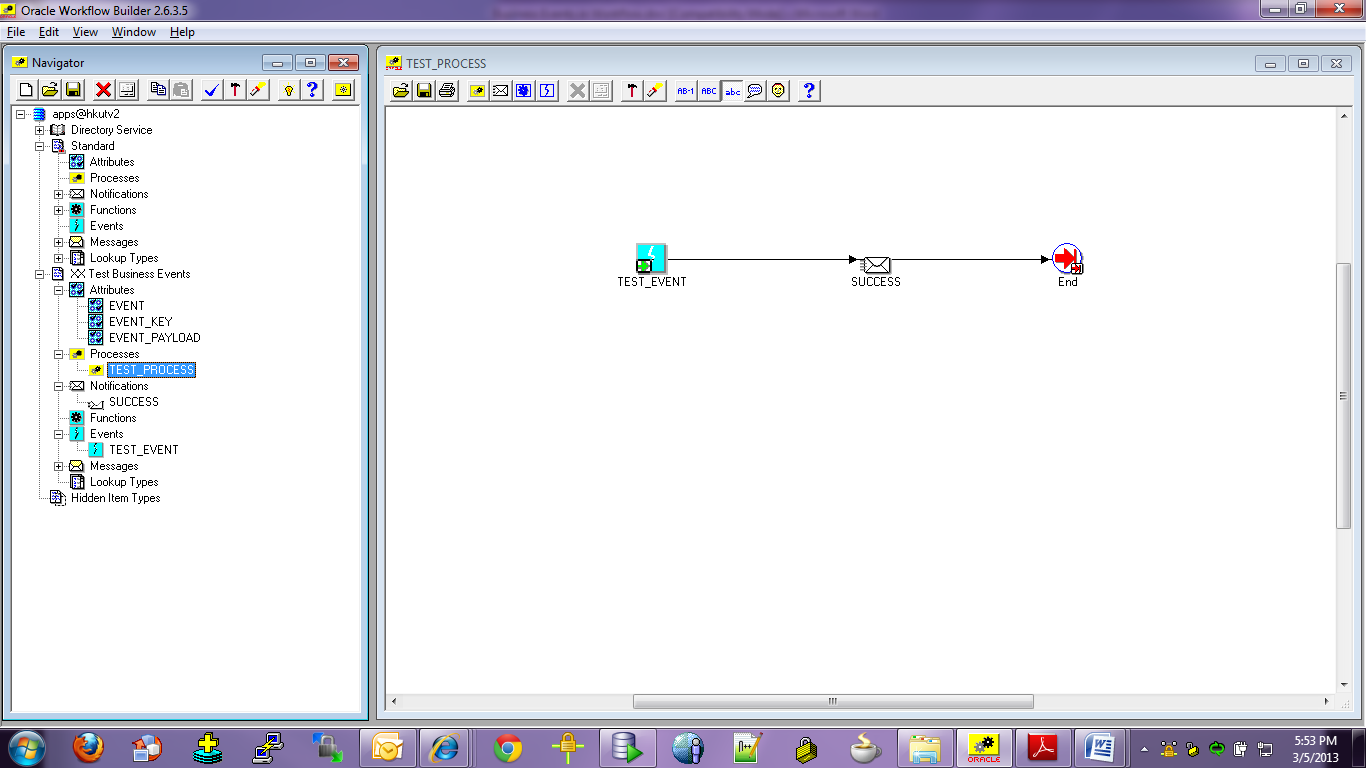Open the View menu
Screen dimensions: 1366x768
tap(85, 32)
